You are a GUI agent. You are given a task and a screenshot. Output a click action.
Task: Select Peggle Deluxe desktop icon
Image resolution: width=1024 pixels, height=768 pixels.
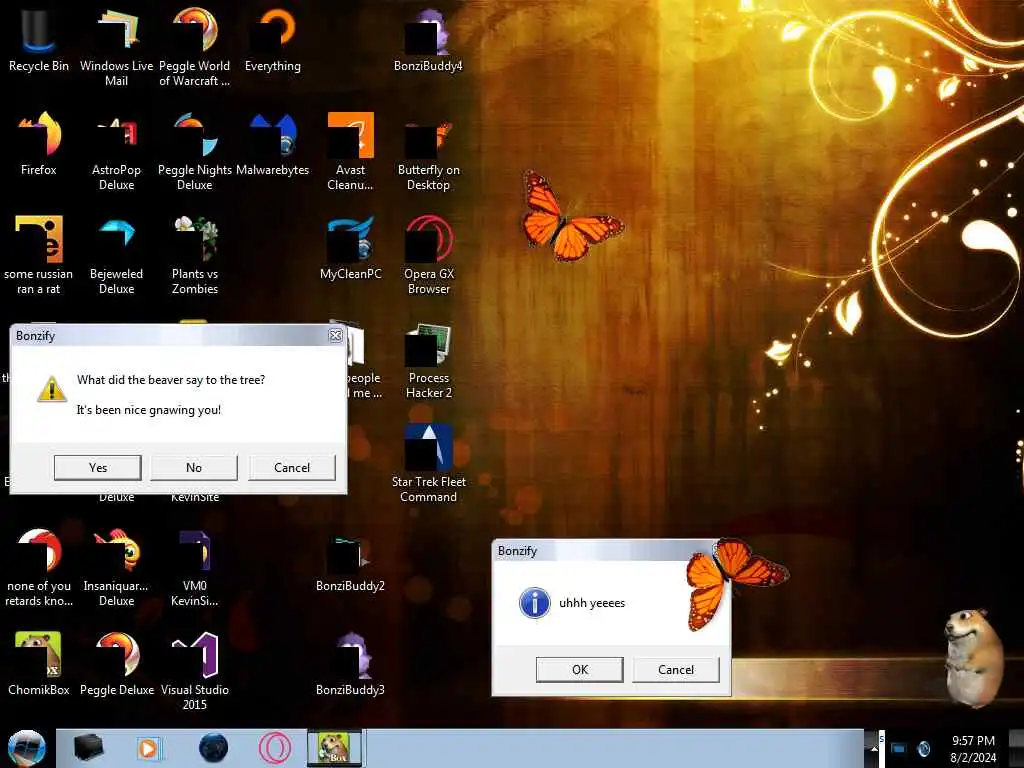pos(117,663)
